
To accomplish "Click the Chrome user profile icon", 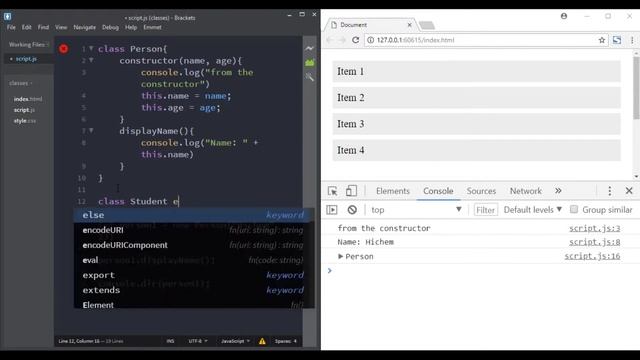I will point(564,16).
